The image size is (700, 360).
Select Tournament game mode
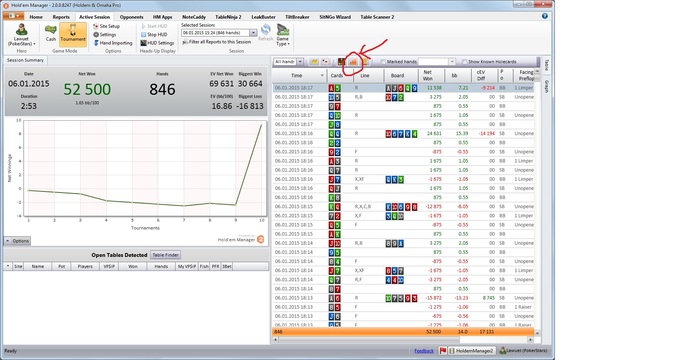73,33
